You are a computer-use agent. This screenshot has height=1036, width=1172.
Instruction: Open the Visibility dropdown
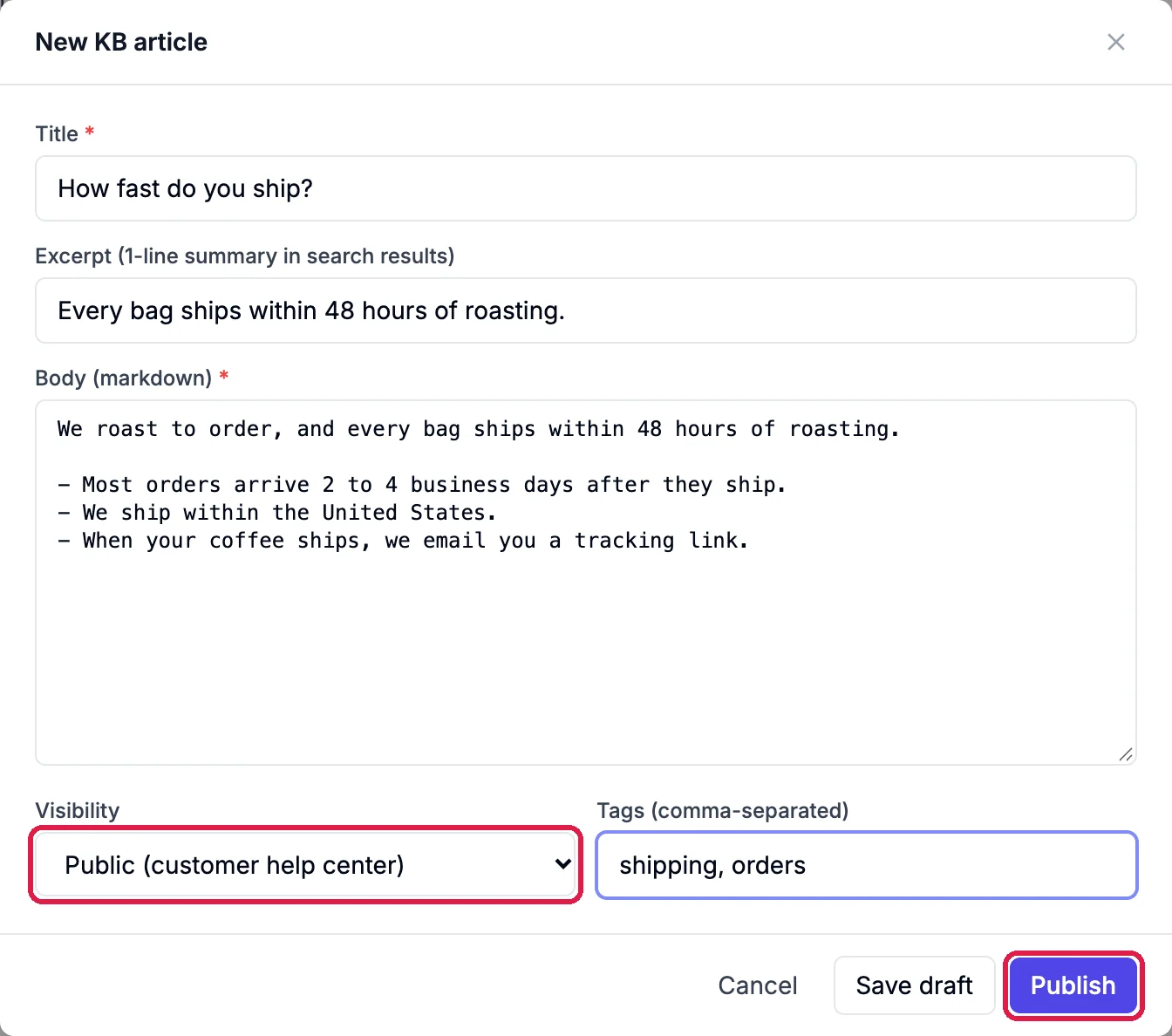305,865
